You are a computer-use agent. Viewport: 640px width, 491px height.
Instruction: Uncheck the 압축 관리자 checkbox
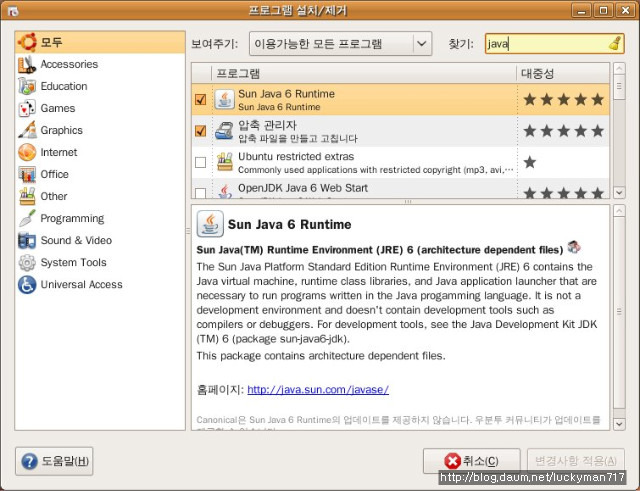[x=200, y=131]
